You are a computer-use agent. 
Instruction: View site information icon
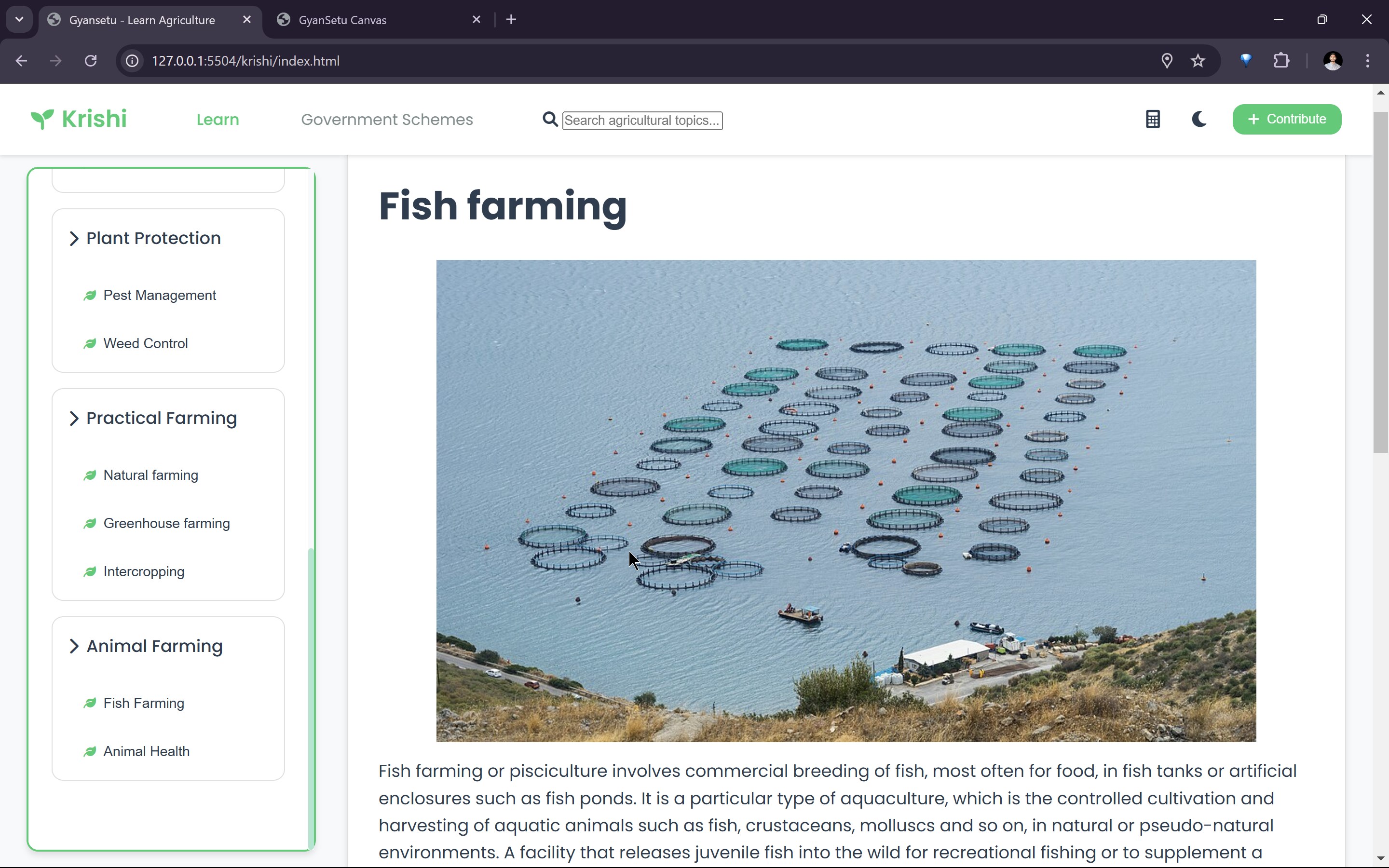[132, 61]
